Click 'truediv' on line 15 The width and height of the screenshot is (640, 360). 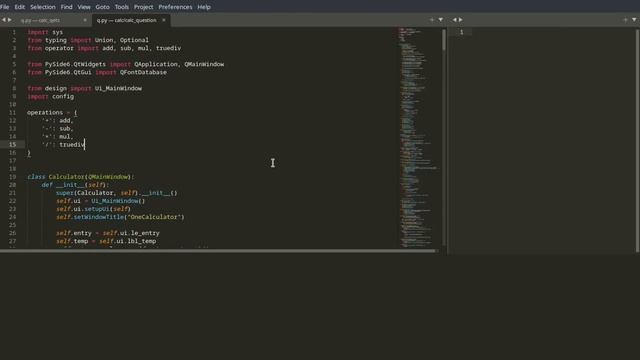pyautogui.click(x=72, y=144)
